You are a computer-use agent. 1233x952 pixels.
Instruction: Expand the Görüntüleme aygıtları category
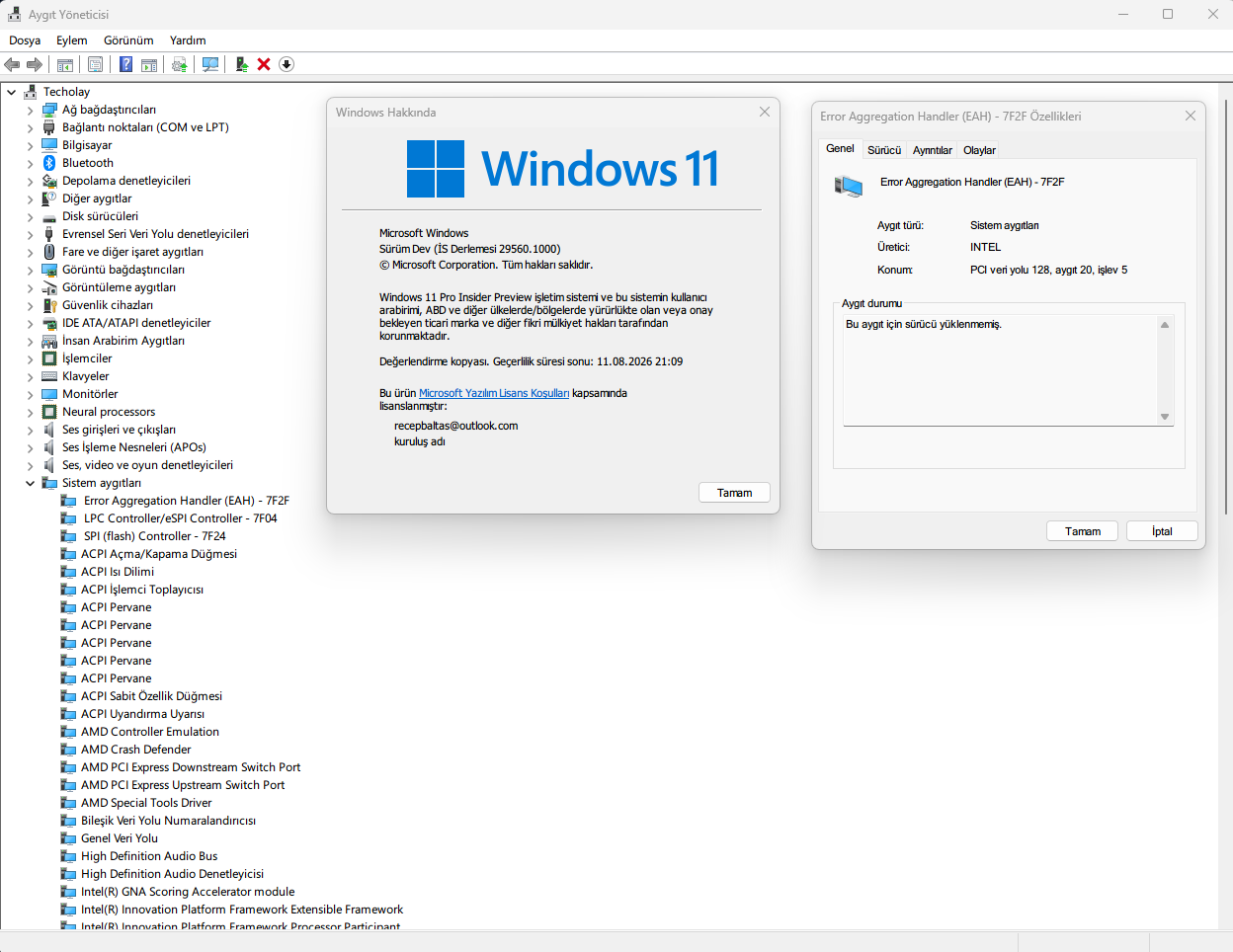click(x=30, y=287)
